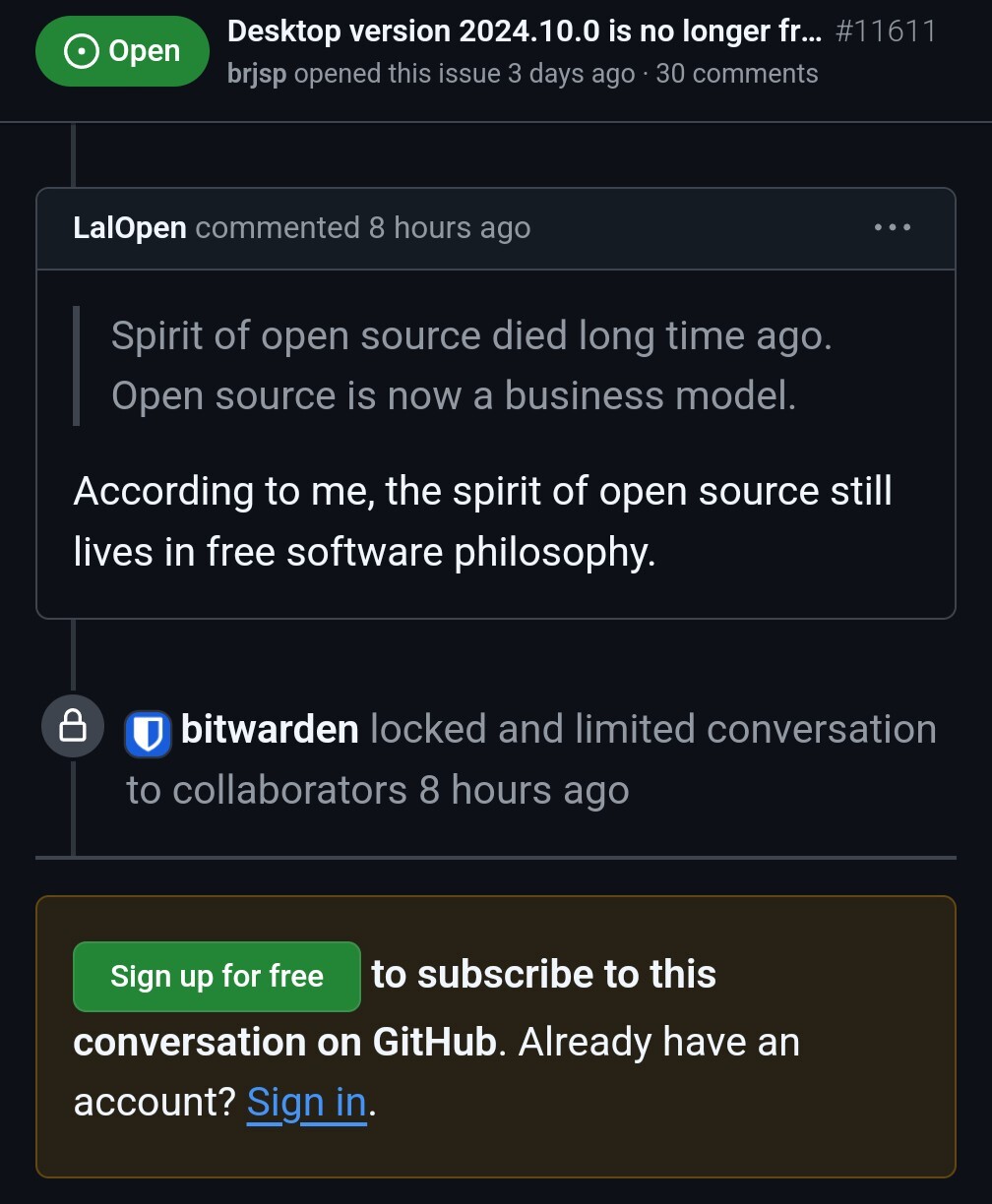Click the issue title Desktop version 2024.10.0
This screenshot has width=992, height=1204.
point(524,31)
